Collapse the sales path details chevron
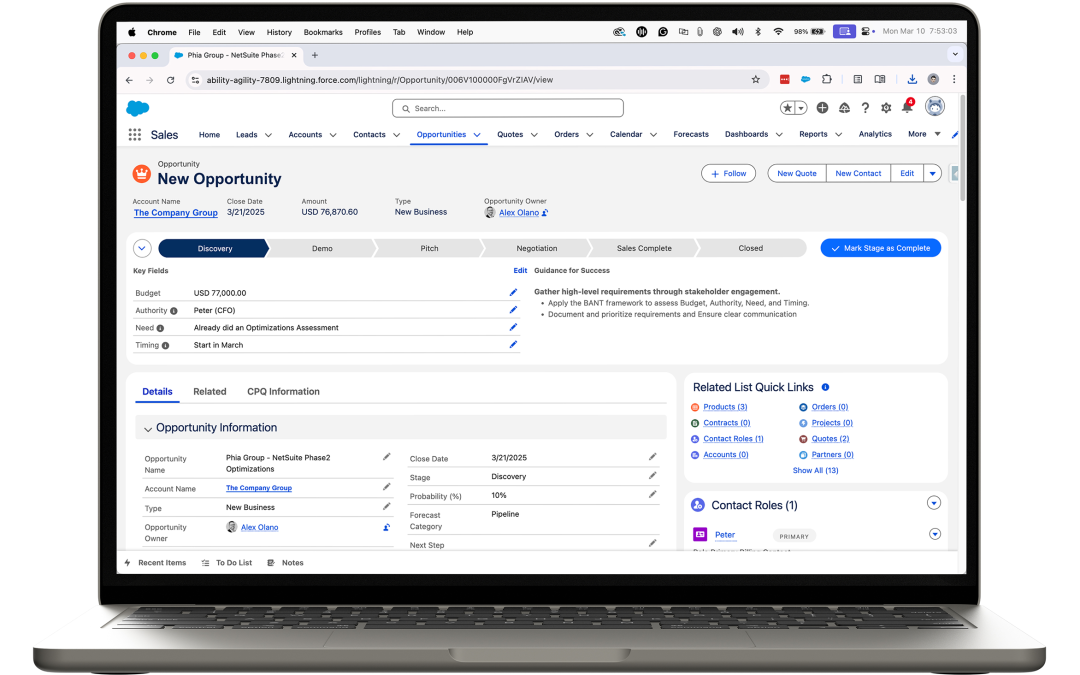The height and width of the screenshot is (675, 1080). click(x=142, y=248)
